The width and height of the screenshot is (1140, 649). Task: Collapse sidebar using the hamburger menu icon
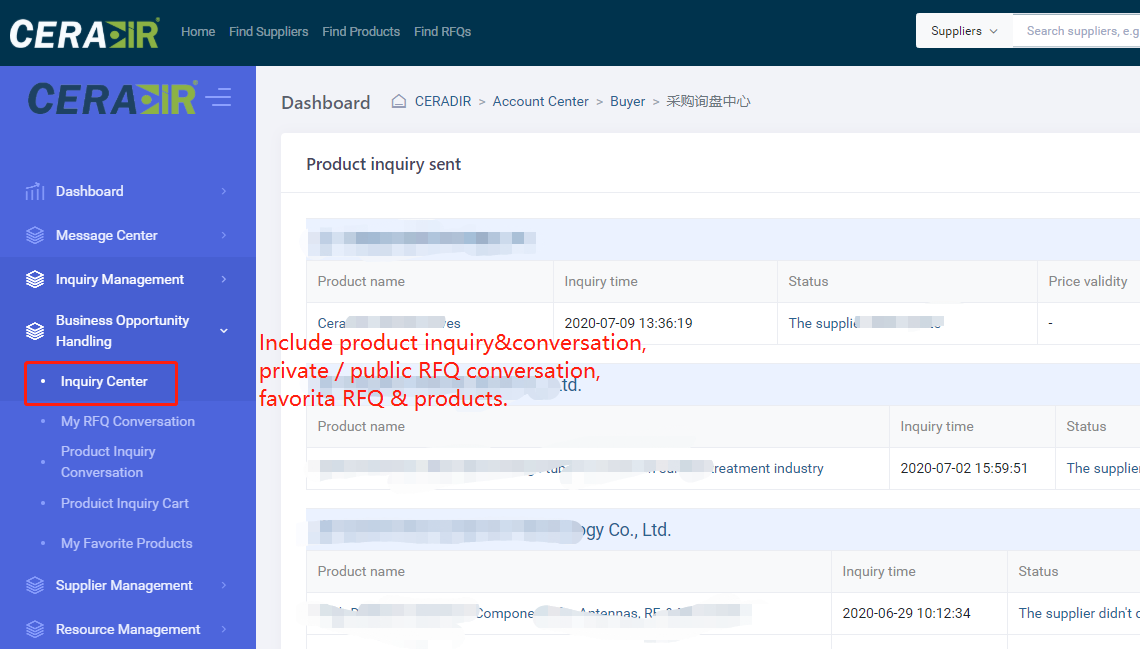coord(218,97)
